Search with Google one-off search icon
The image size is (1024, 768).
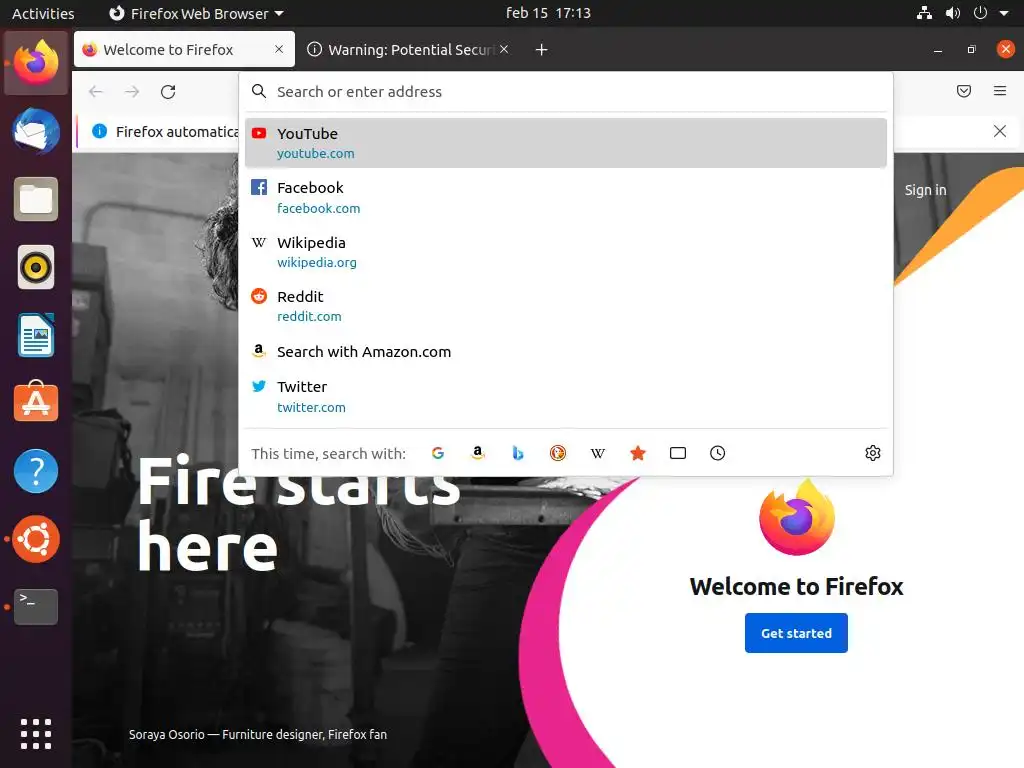click(x=438, y=453)
